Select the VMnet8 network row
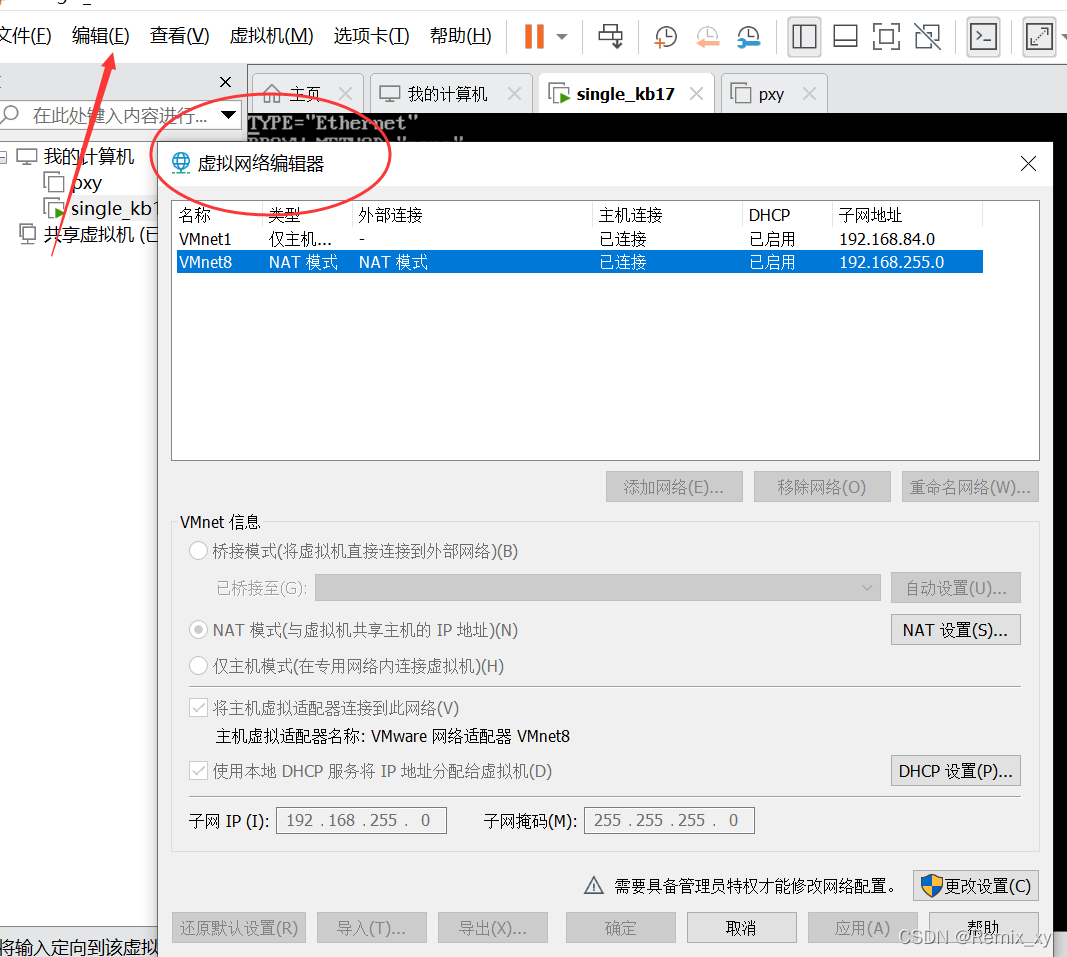Screen dimensions: 1067x957 click(580, 262)
